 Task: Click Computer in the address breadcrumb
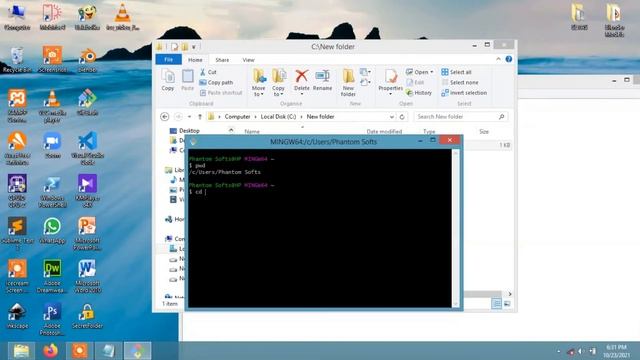pos(237,117)
